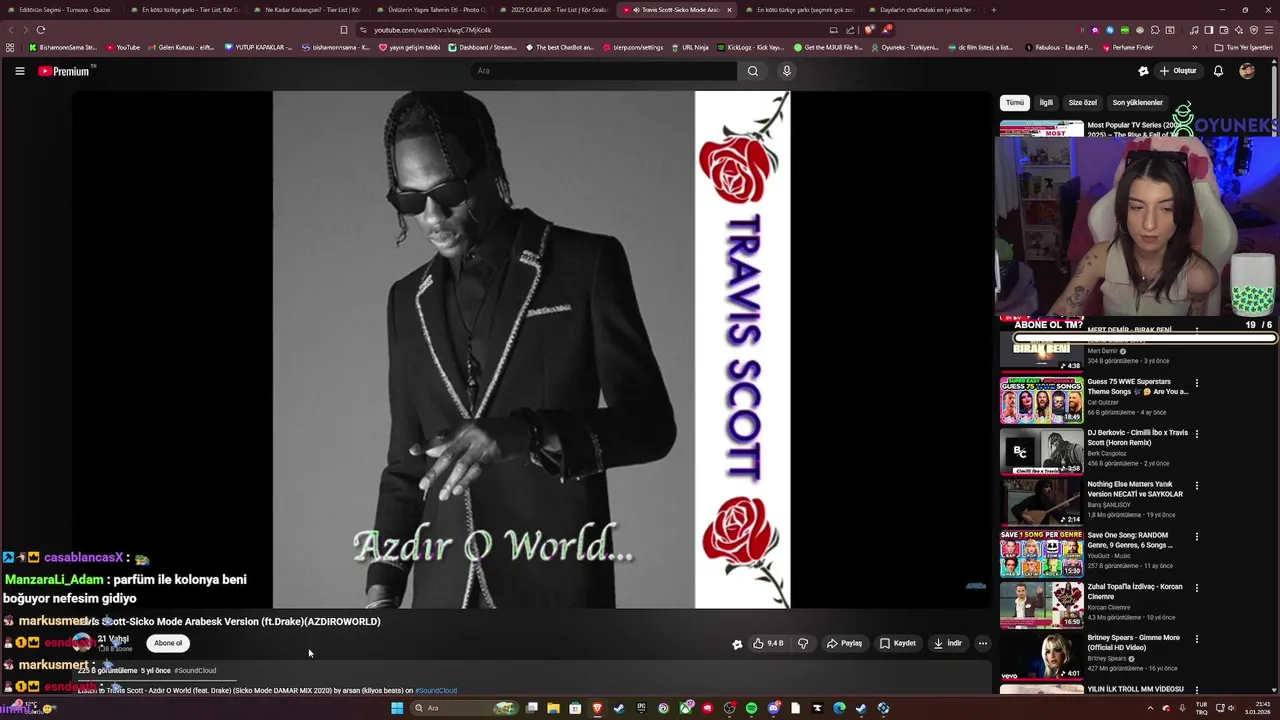Switch to Ne Kadar Kıskançsın browser tab

tap(306, 10)
